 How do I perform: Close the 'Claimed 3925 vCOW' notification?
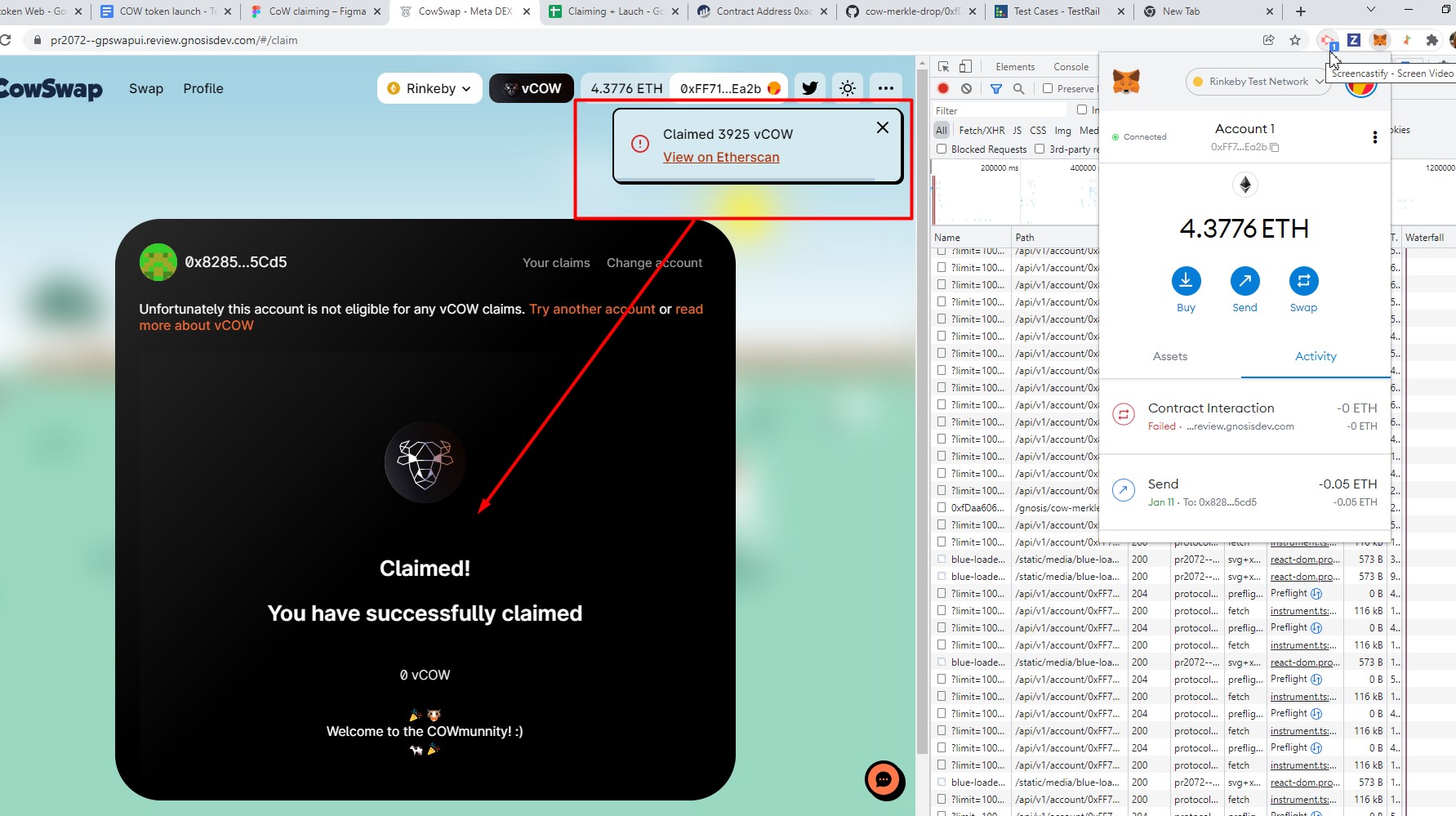(x=883, y=127)
